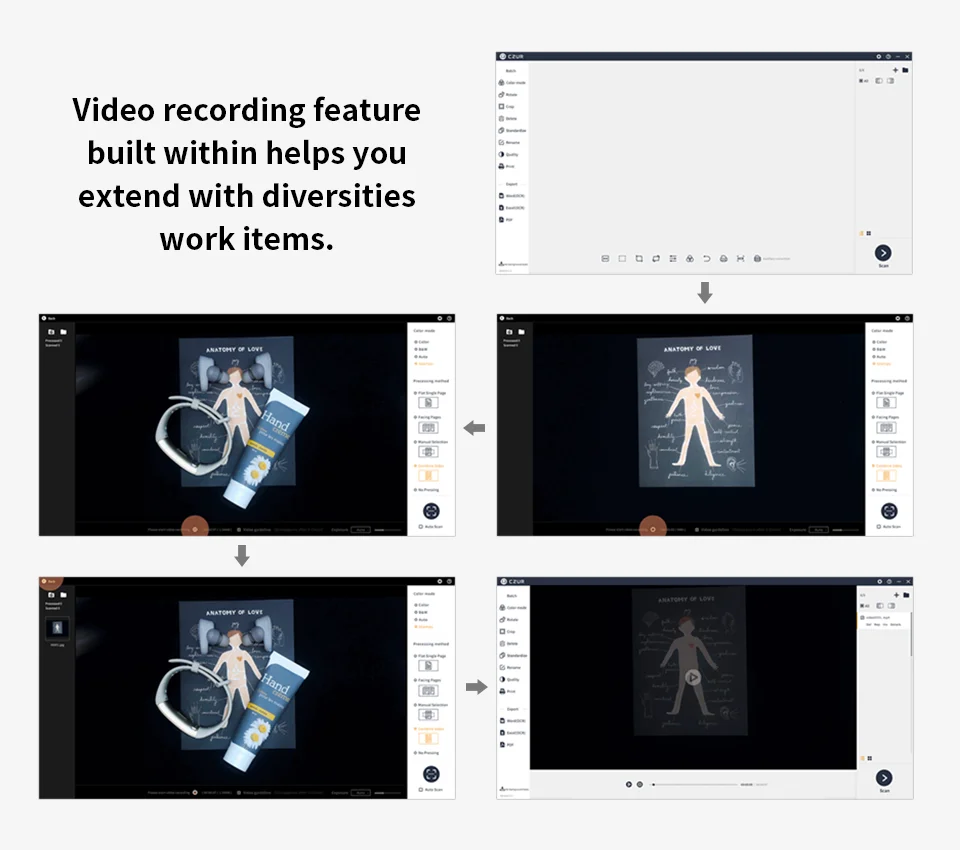Start recording with the highlighted record button, poster-only window
The image size is (960, 850).
click(x=653, y=530)
